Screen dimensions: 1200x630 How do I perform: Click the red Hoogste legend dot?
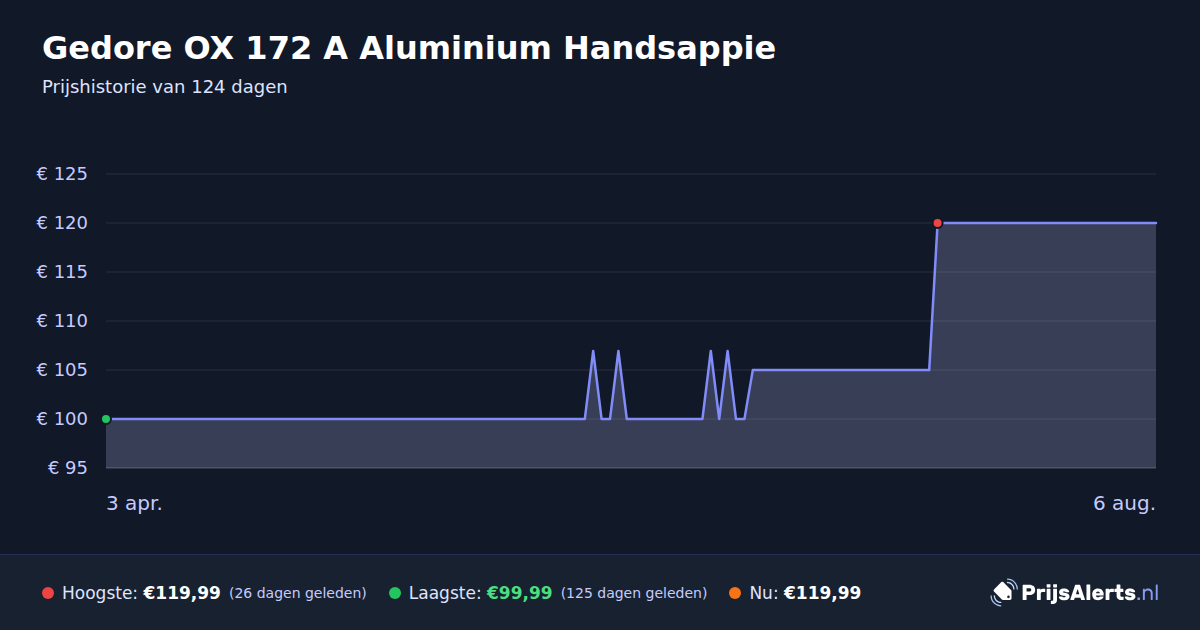click(x=48, y=593)
